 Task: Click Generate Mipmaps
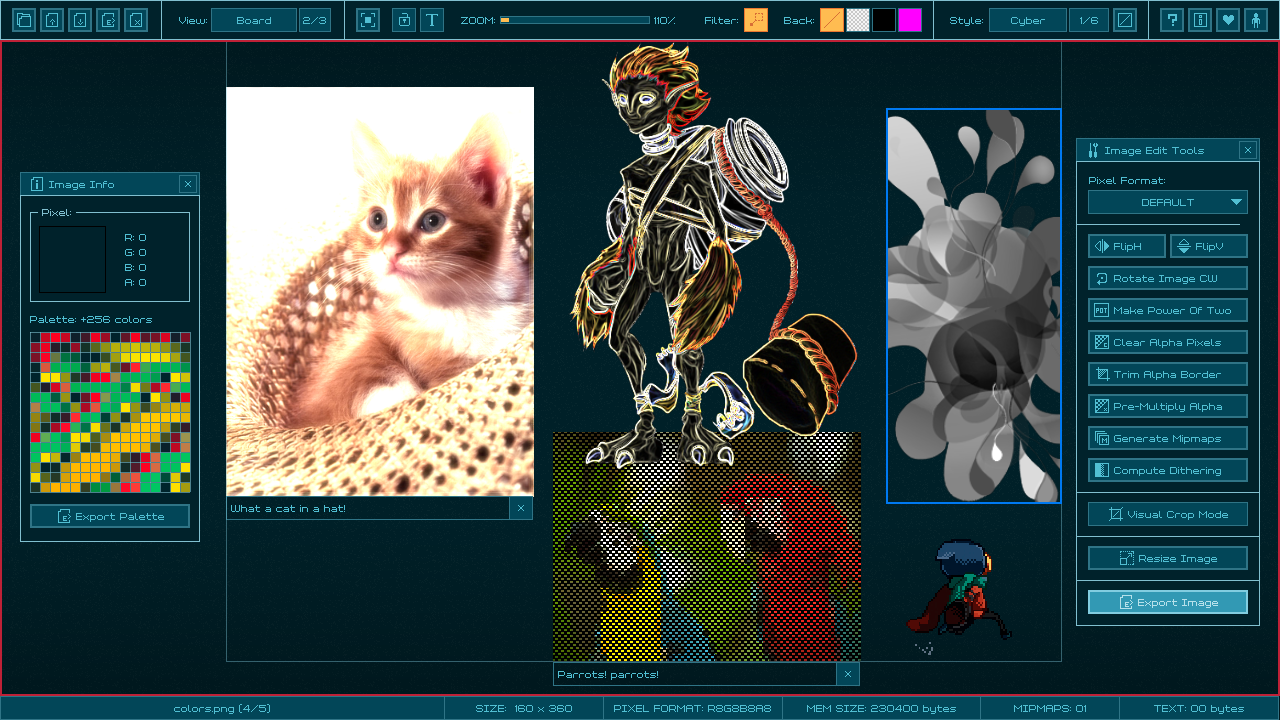[x=1168, y=438]
